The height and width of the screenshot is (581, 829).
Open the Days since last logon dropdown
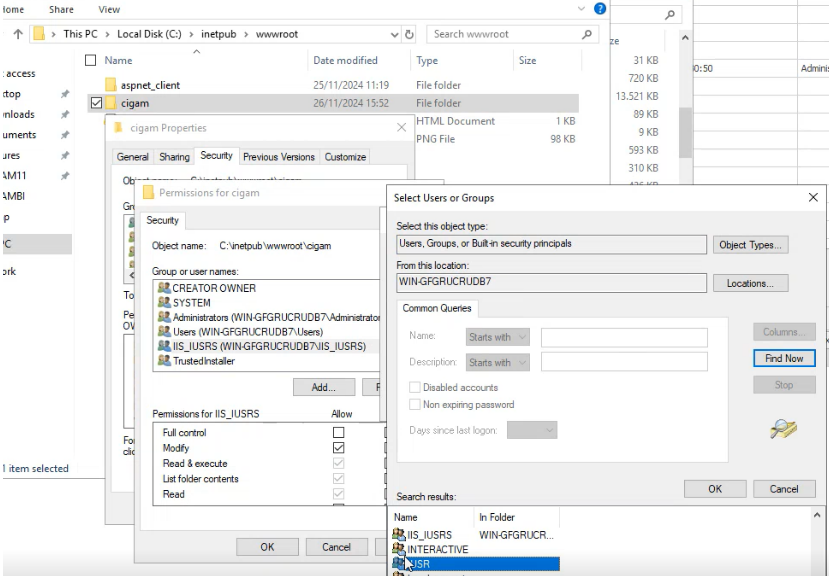coord(532,430)
